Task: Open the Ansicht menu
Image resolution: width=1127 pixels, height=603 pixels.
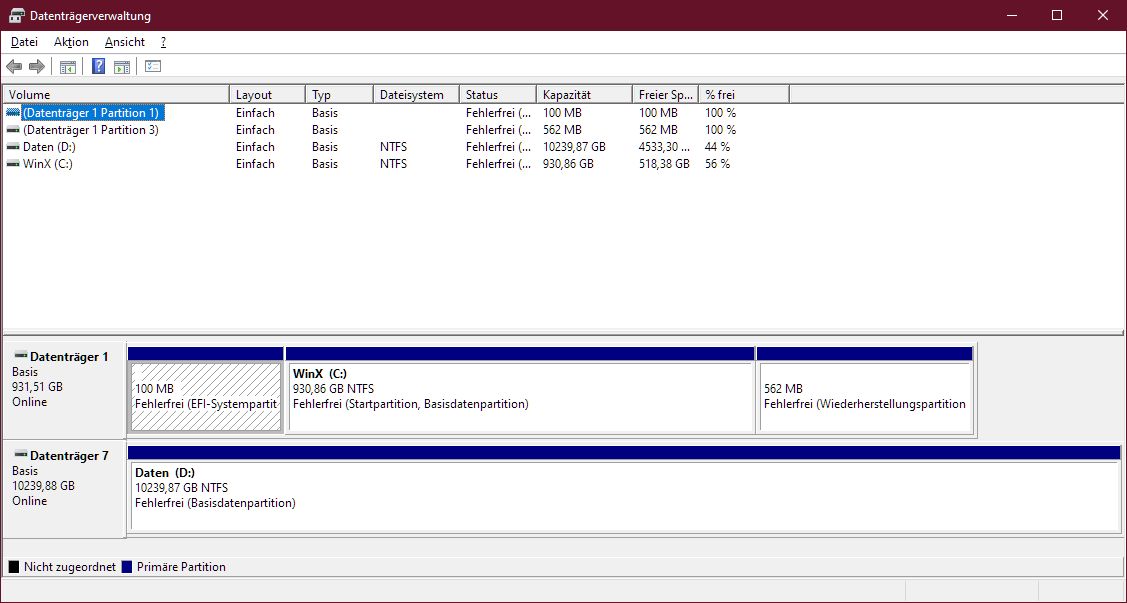Action: (125, 42)
